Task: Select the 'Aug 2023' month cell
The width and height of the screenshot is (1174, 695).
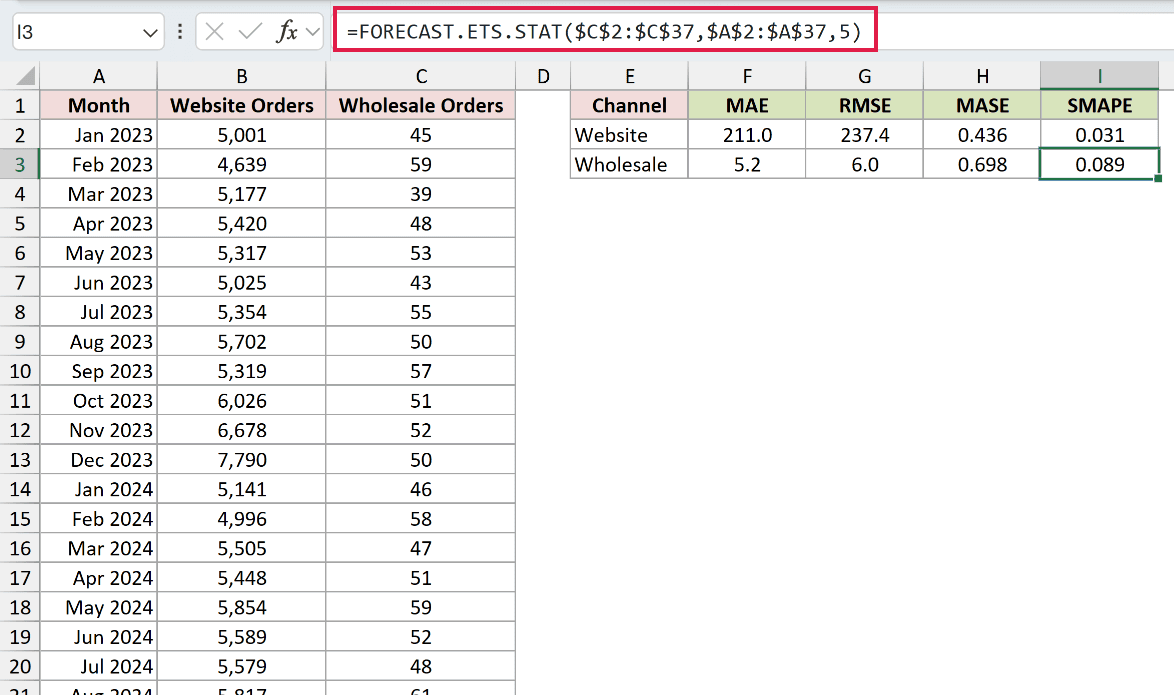Action: click(x=99, y=342)
